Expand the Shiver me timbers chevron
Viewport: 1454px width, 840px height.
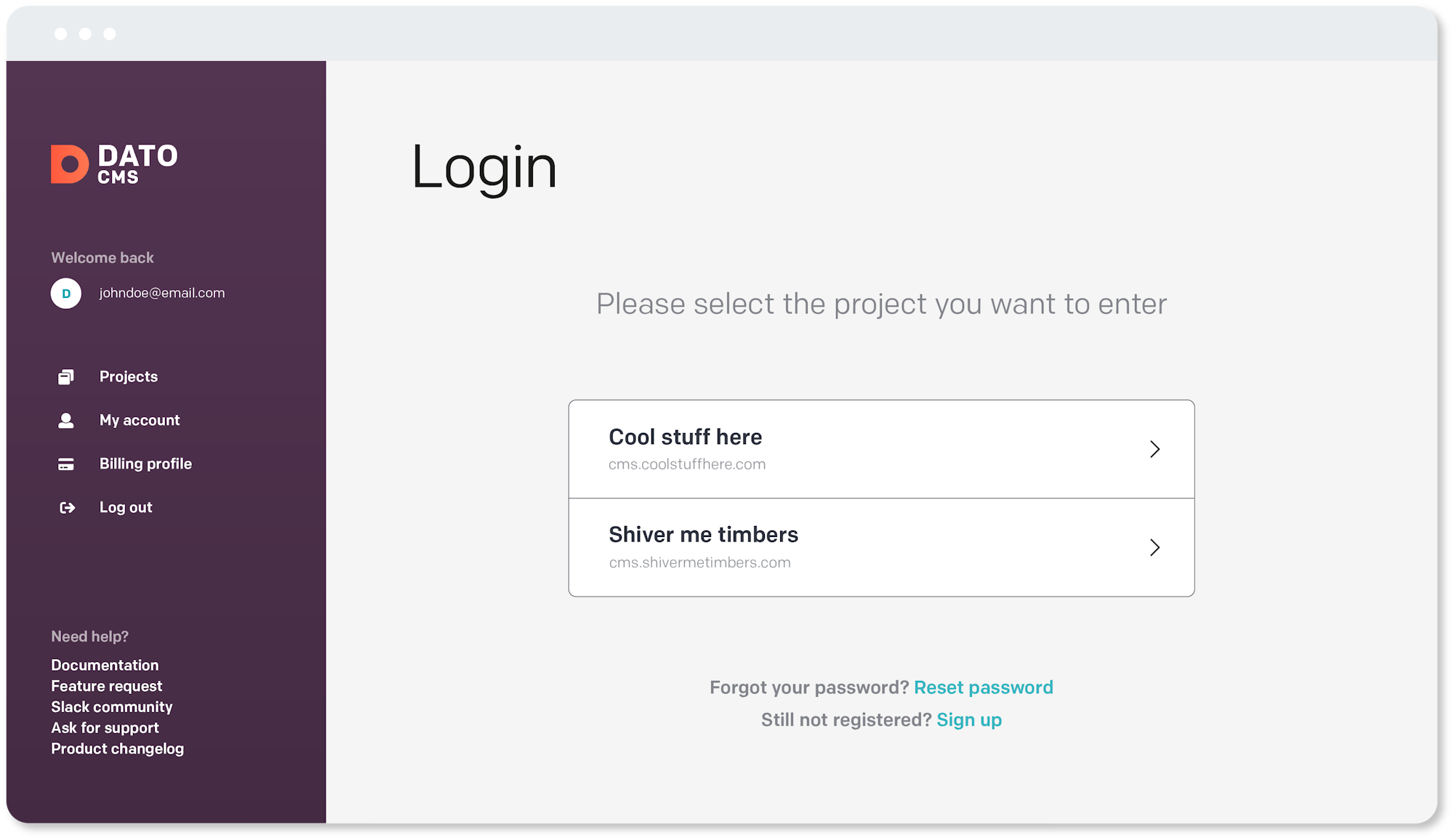[x=1154, y=547]
